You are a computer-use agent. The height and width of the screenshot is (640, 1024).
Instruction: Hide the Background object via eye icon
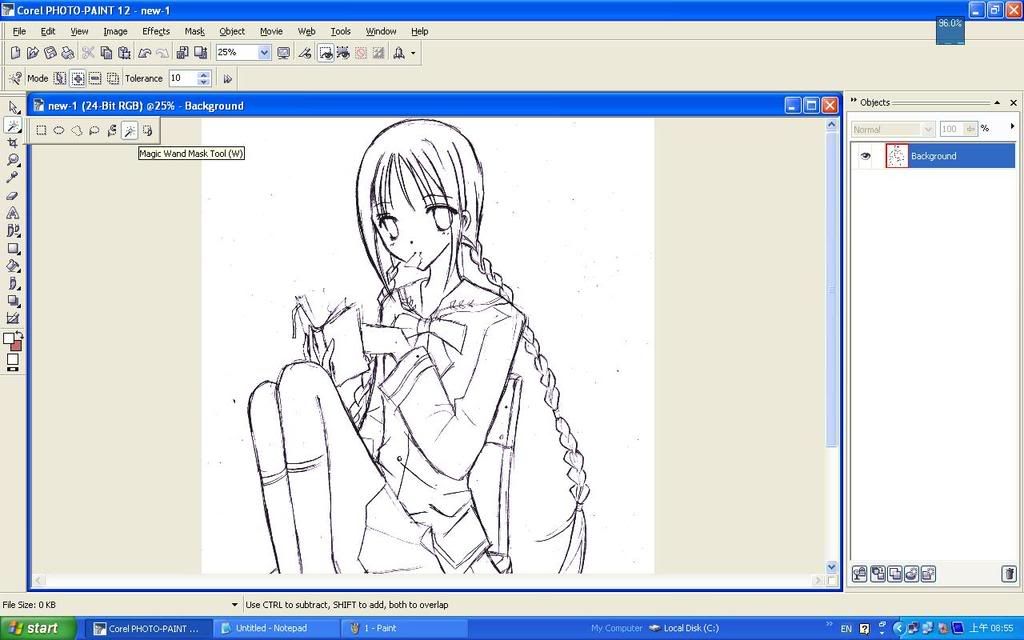[x=865, y=156]
